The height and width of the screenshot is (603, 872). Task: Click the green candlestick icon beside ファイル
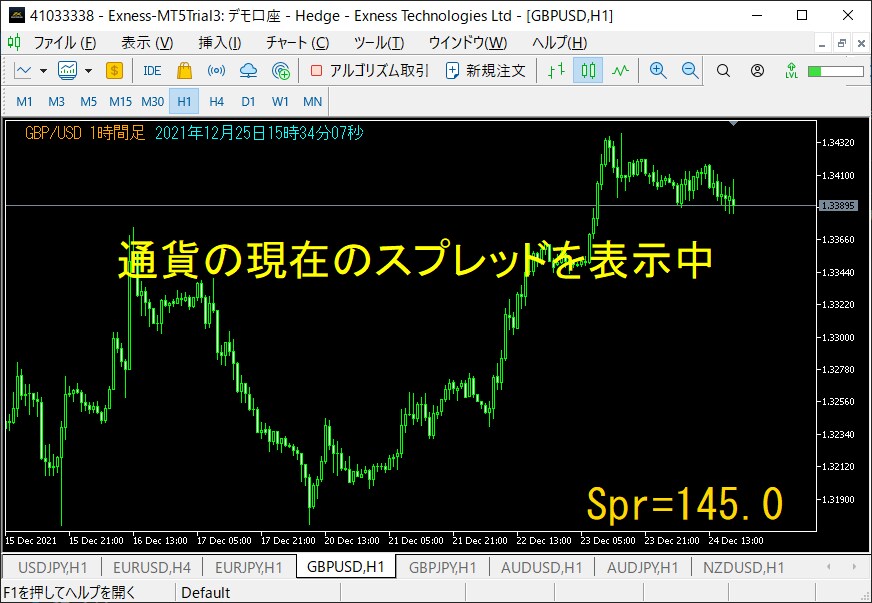(14, 42)
